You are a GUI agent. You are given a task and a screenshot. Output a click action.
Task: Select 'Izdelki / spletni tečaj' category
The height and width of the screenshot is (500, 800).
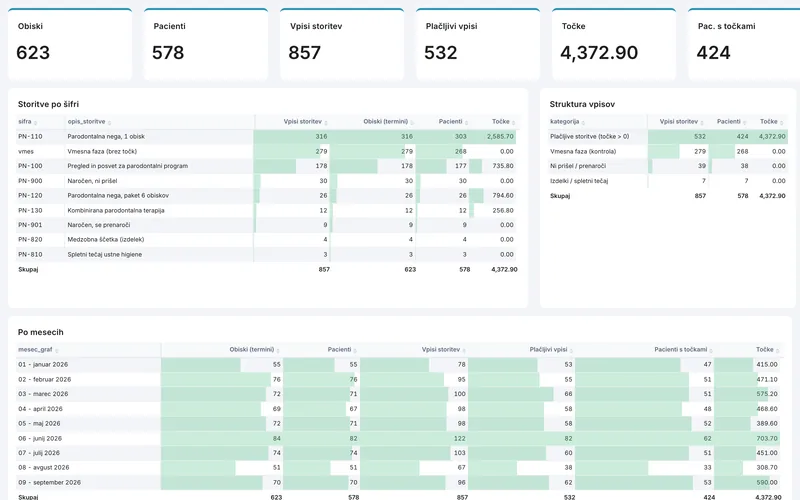[579, 181]
